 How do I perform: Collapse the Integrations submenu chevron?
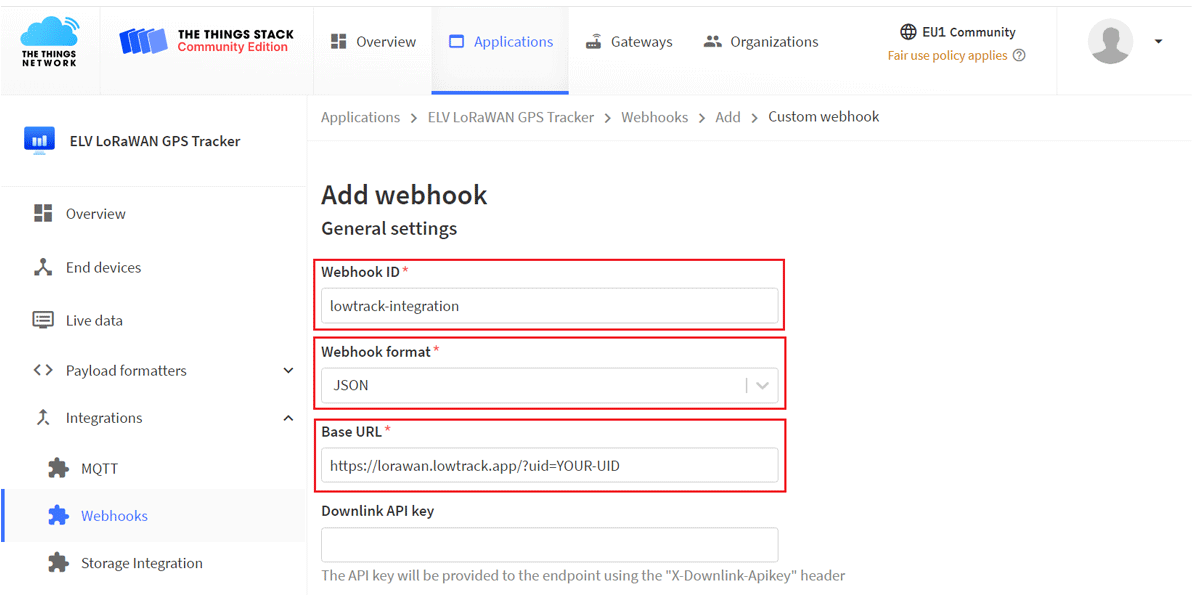coord(288,418)
